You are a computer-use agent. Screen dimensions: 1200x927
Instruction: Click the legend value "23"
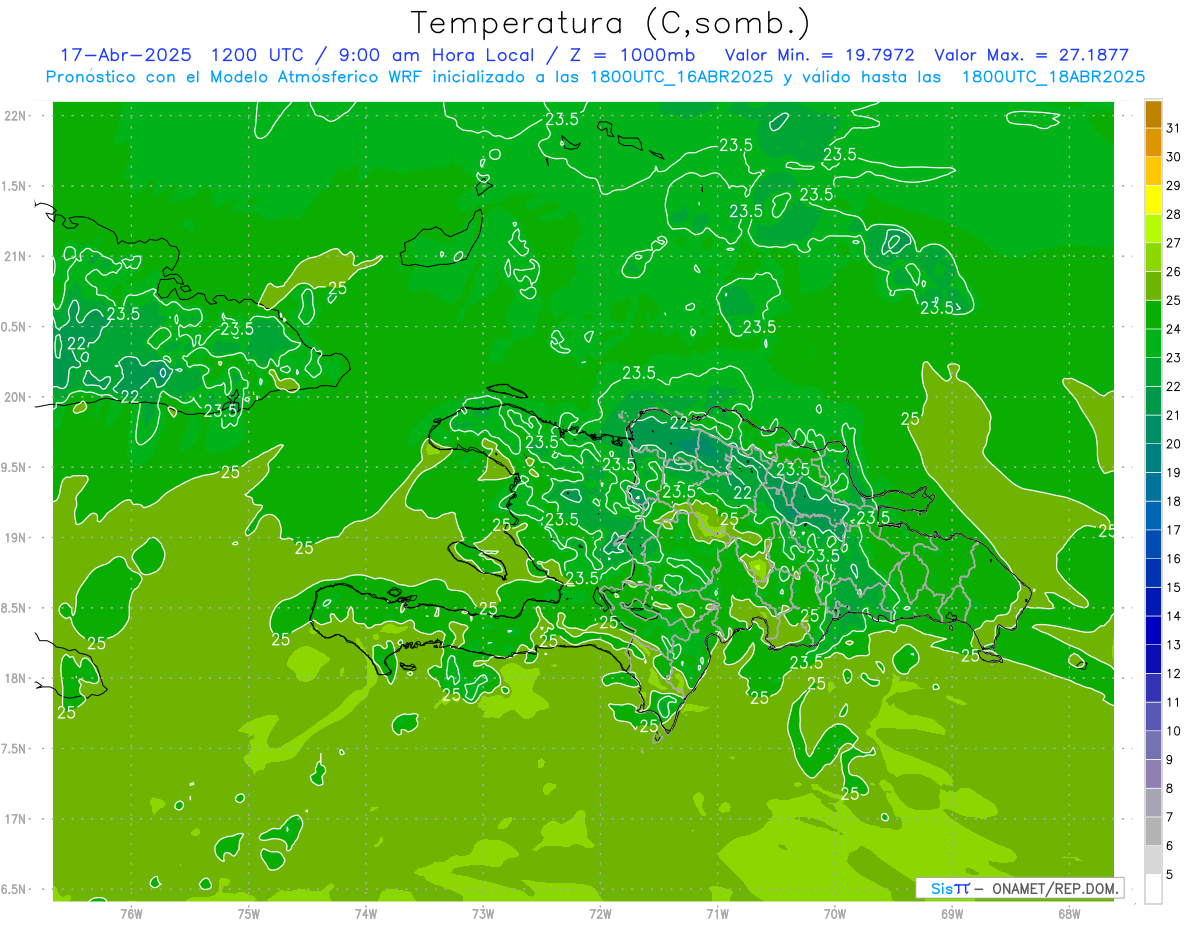(x=1173, y=358)
